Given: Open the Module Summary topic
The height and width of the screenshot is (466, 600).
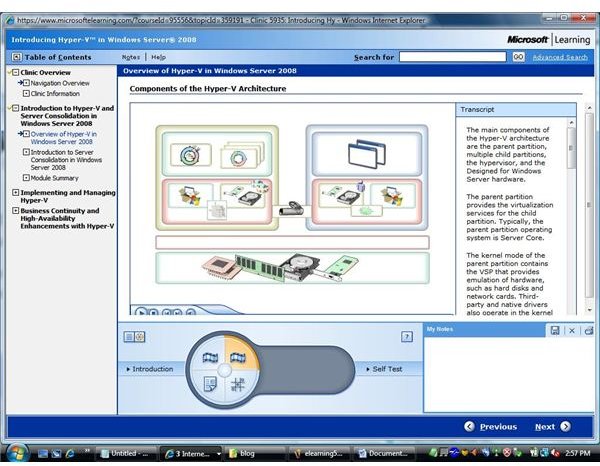Looking at the screenshot, I should coord(54,178).
